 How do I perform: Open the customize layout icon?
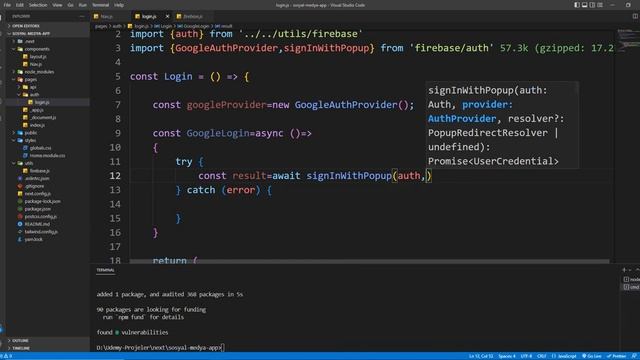click(x=600, y=5)
